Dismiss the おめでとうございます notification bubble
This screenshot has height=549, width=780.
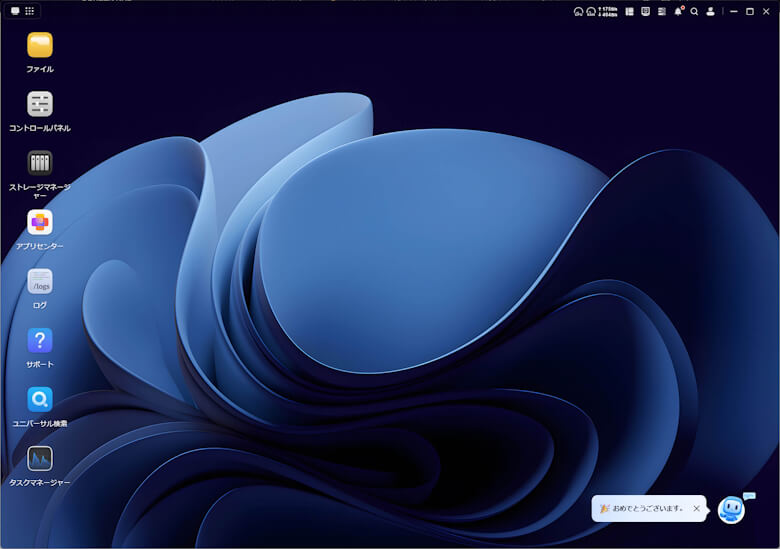[697, 508]
